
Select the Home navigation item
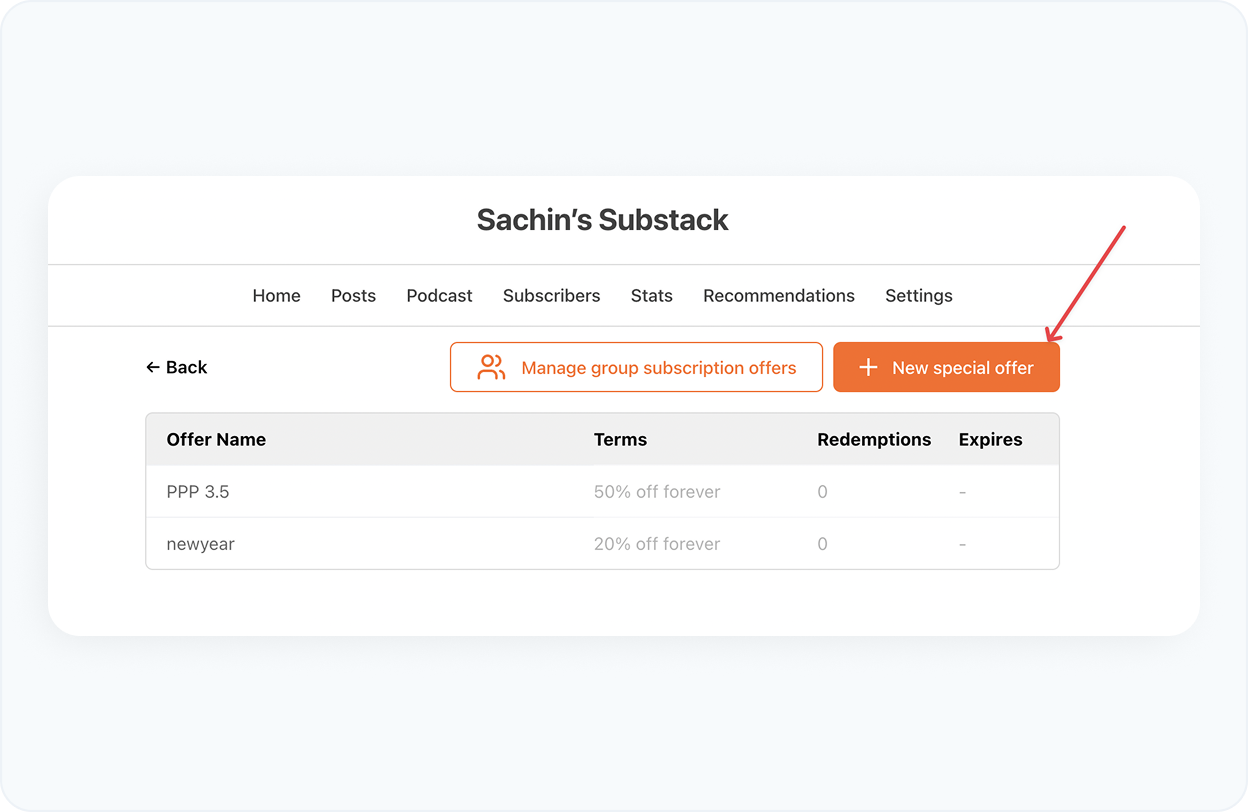276,295
